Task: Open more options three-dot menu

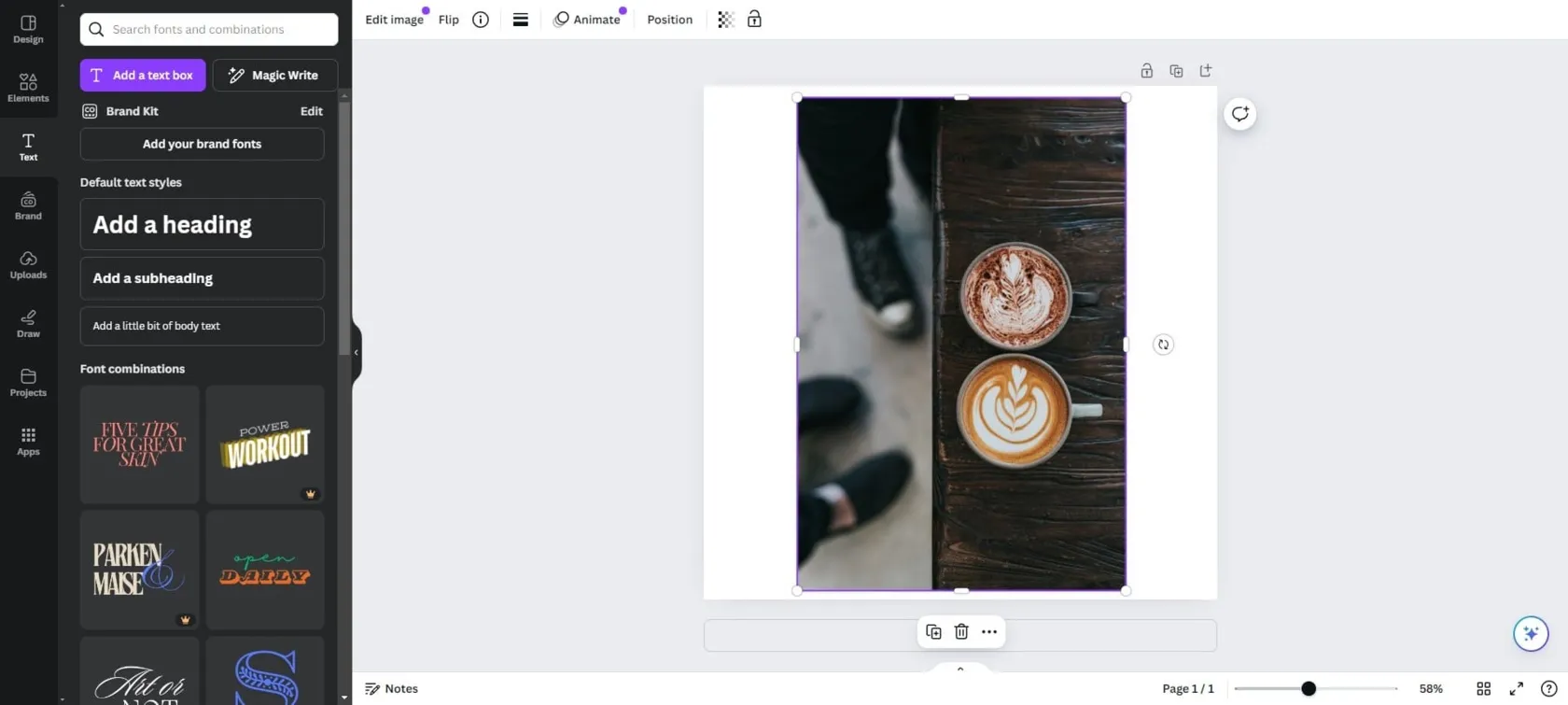Action: point(989,632)
